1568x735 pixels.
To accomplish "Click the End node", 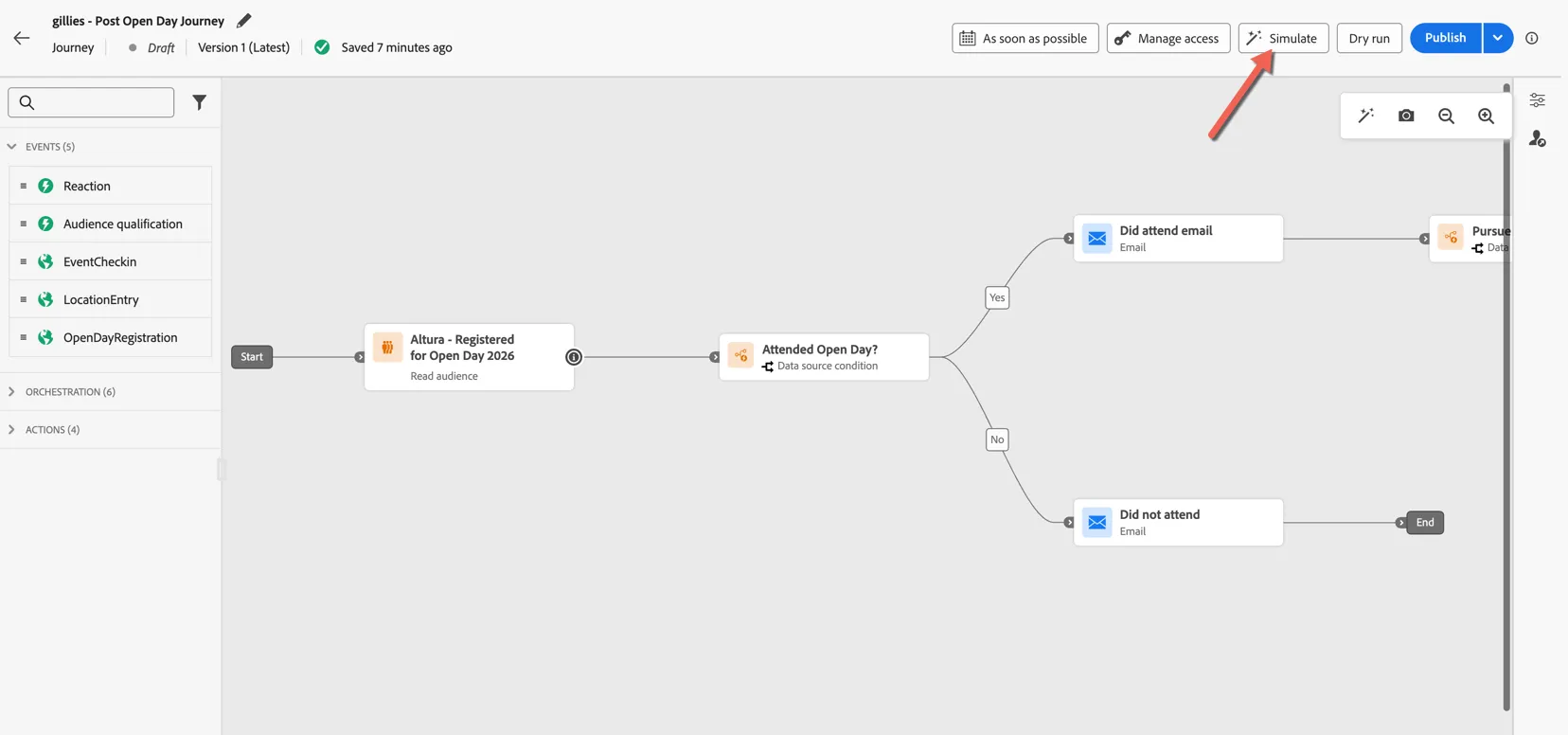I will tap(1425, 522).
